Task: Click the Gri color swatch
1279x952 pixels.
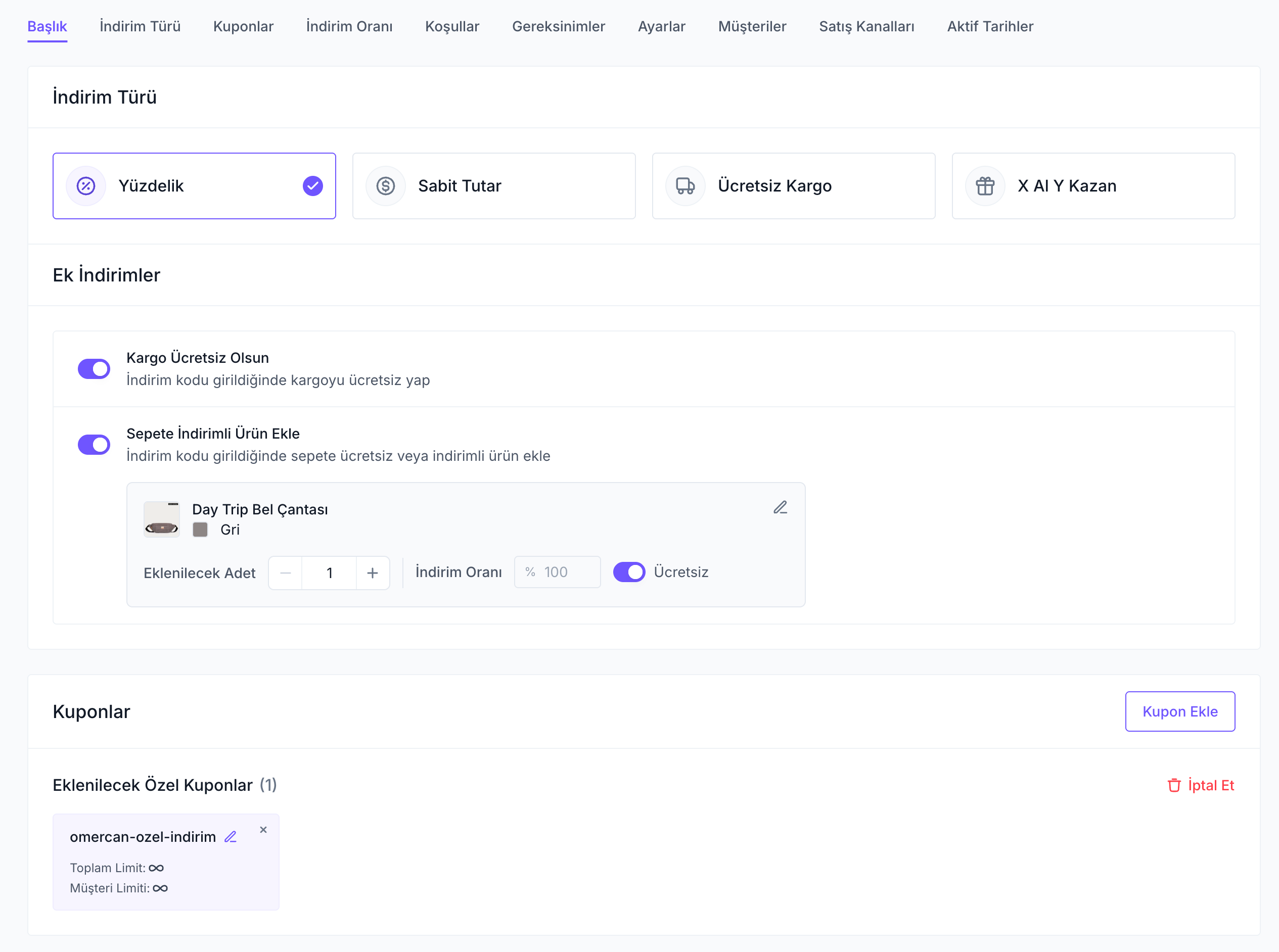Action: click(200, 530)
